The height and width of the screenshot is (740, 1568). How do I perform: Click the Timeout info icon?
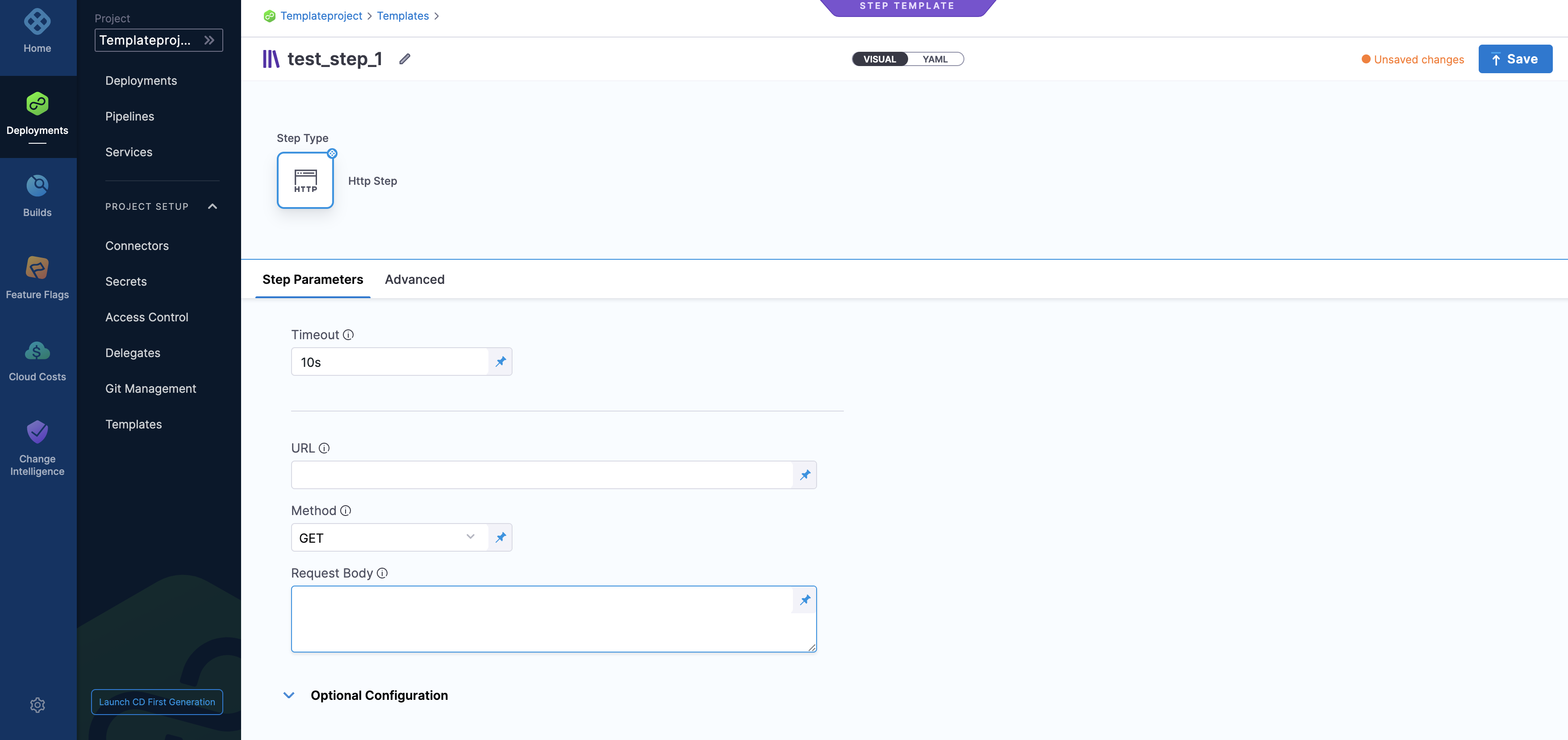click(348, 335)
